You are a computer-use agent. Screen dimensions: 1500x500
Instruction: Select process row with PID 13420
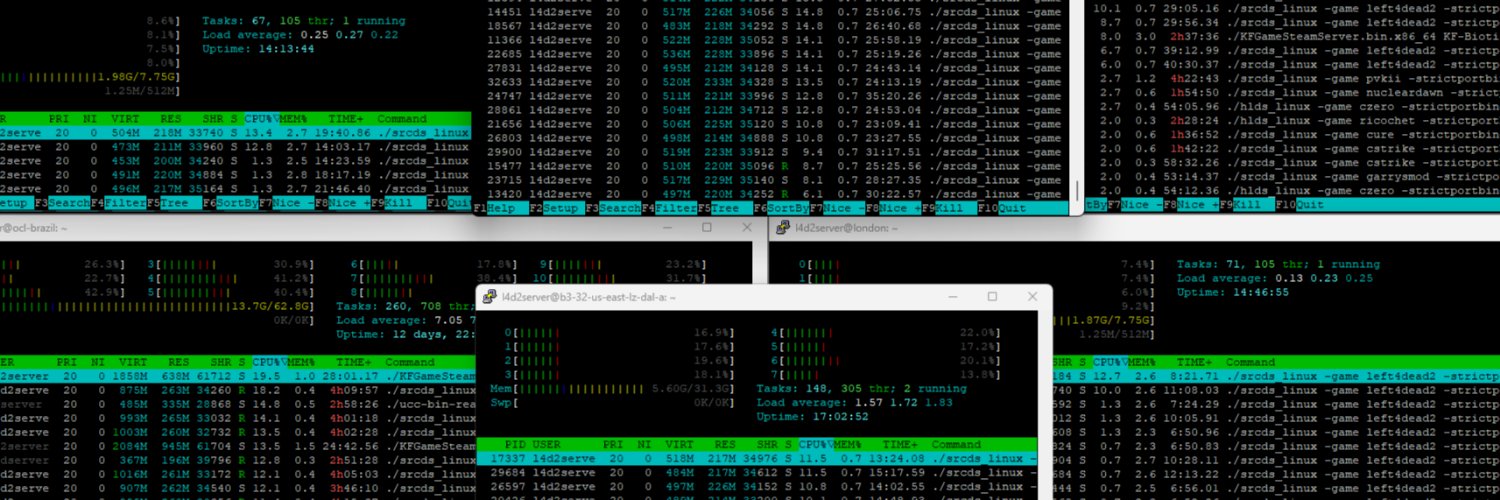click(774, 194)
